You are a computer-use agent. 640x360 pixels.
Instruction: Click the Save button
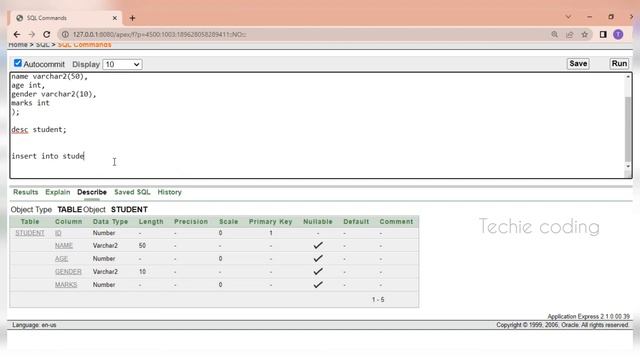click(x=578, y=64)
